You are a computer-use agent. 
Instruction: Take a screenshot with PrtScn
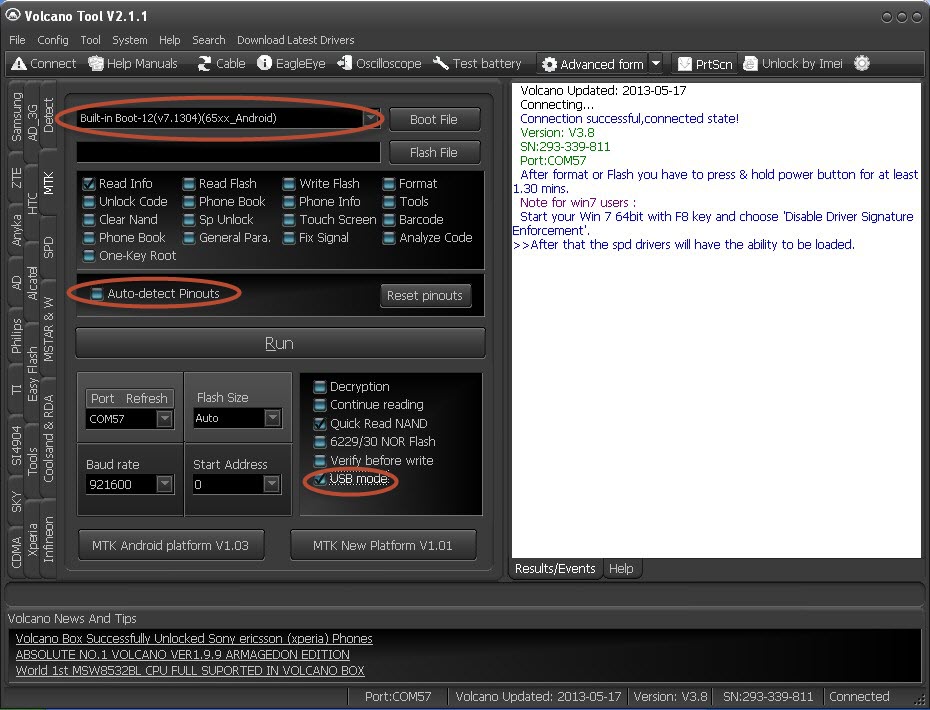705,64
